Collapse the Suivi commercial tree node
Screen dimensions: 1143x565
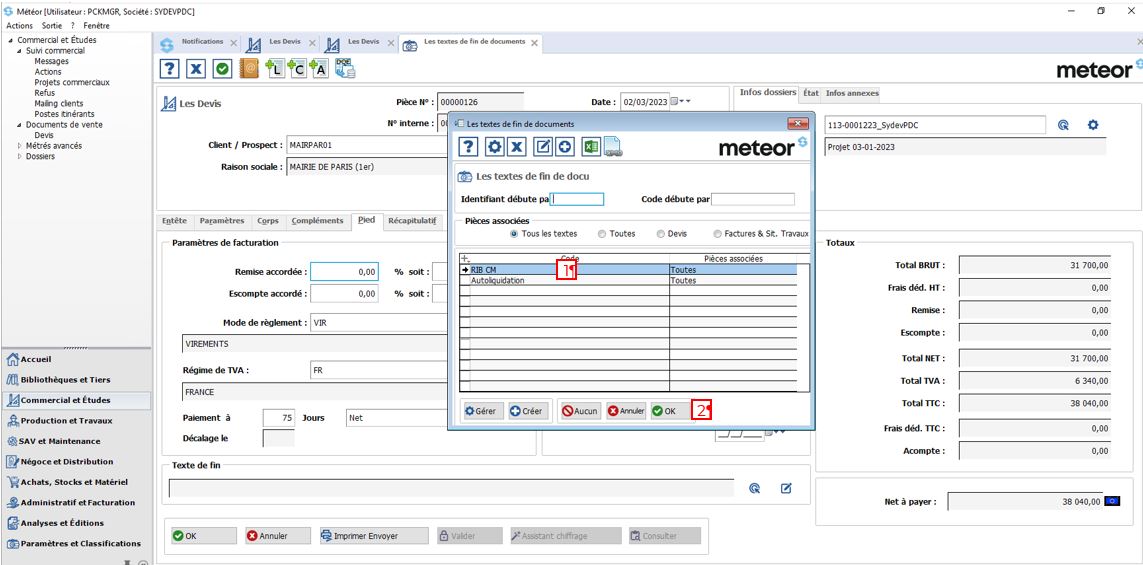[x=19, y=51]
